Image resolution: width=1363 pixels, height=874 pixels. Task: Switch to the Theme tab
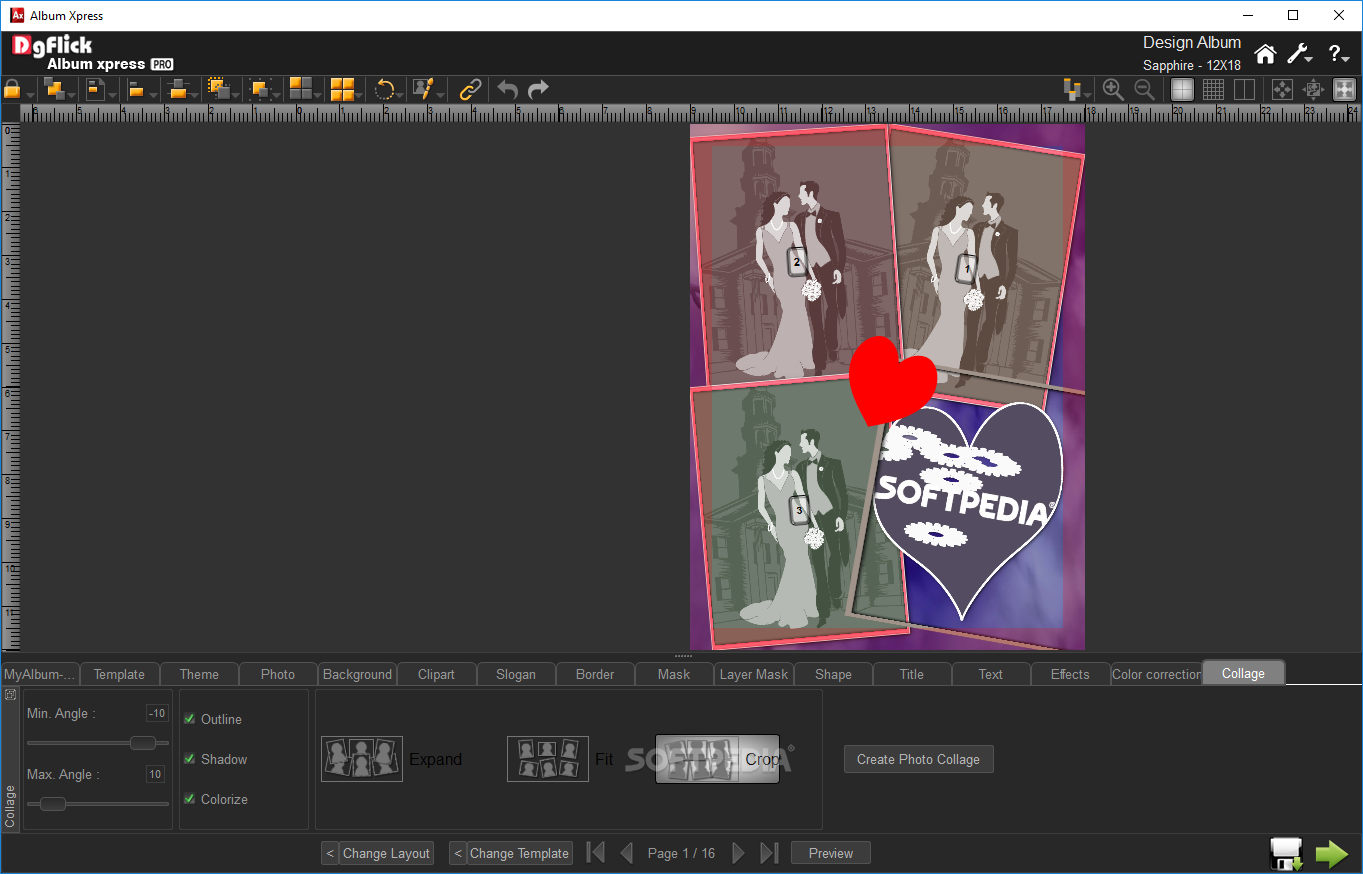pos(199,674)
